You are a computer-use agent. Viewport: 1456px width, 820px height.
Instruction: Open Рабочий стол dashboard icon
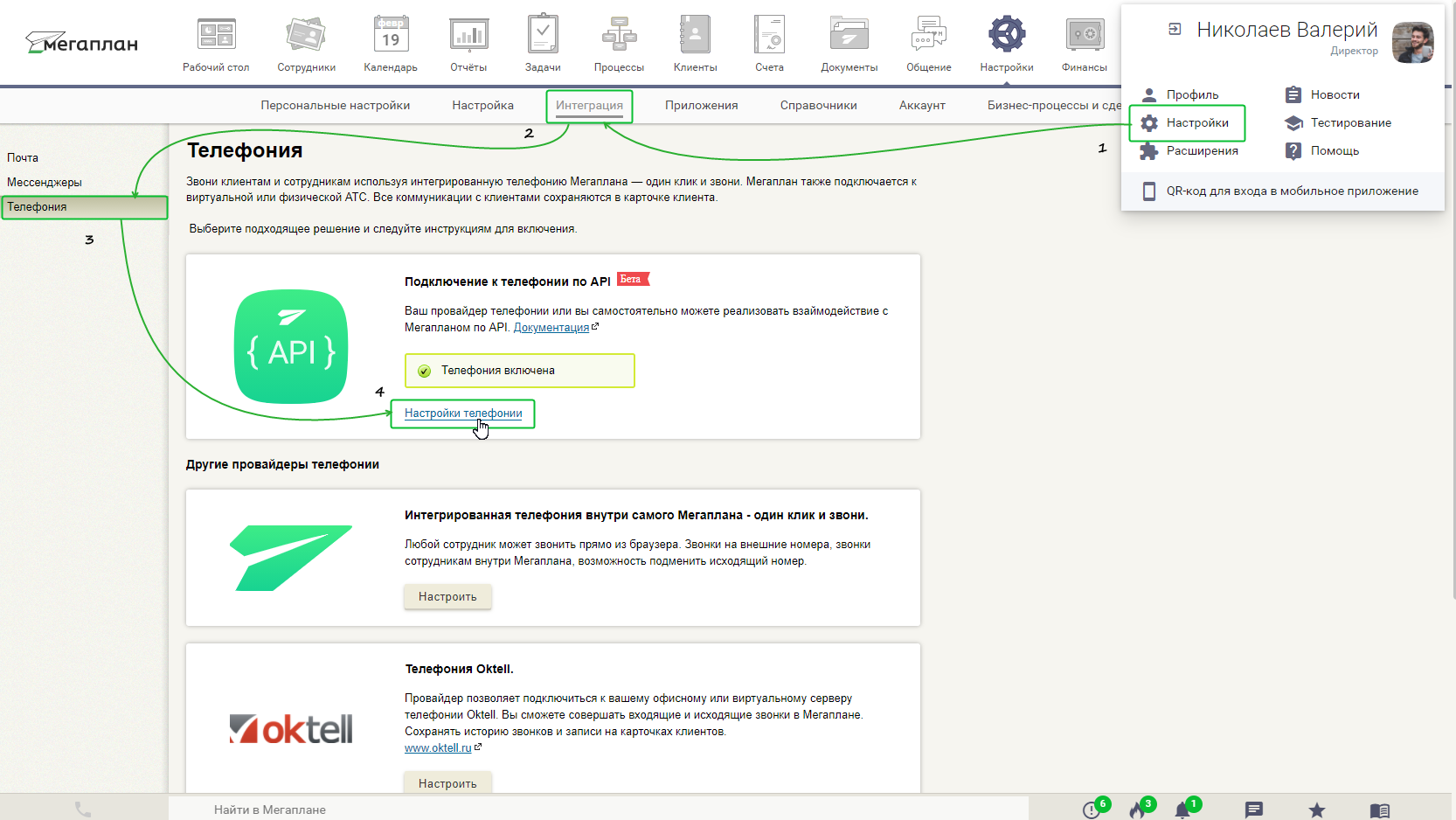(x=216, y=35)
